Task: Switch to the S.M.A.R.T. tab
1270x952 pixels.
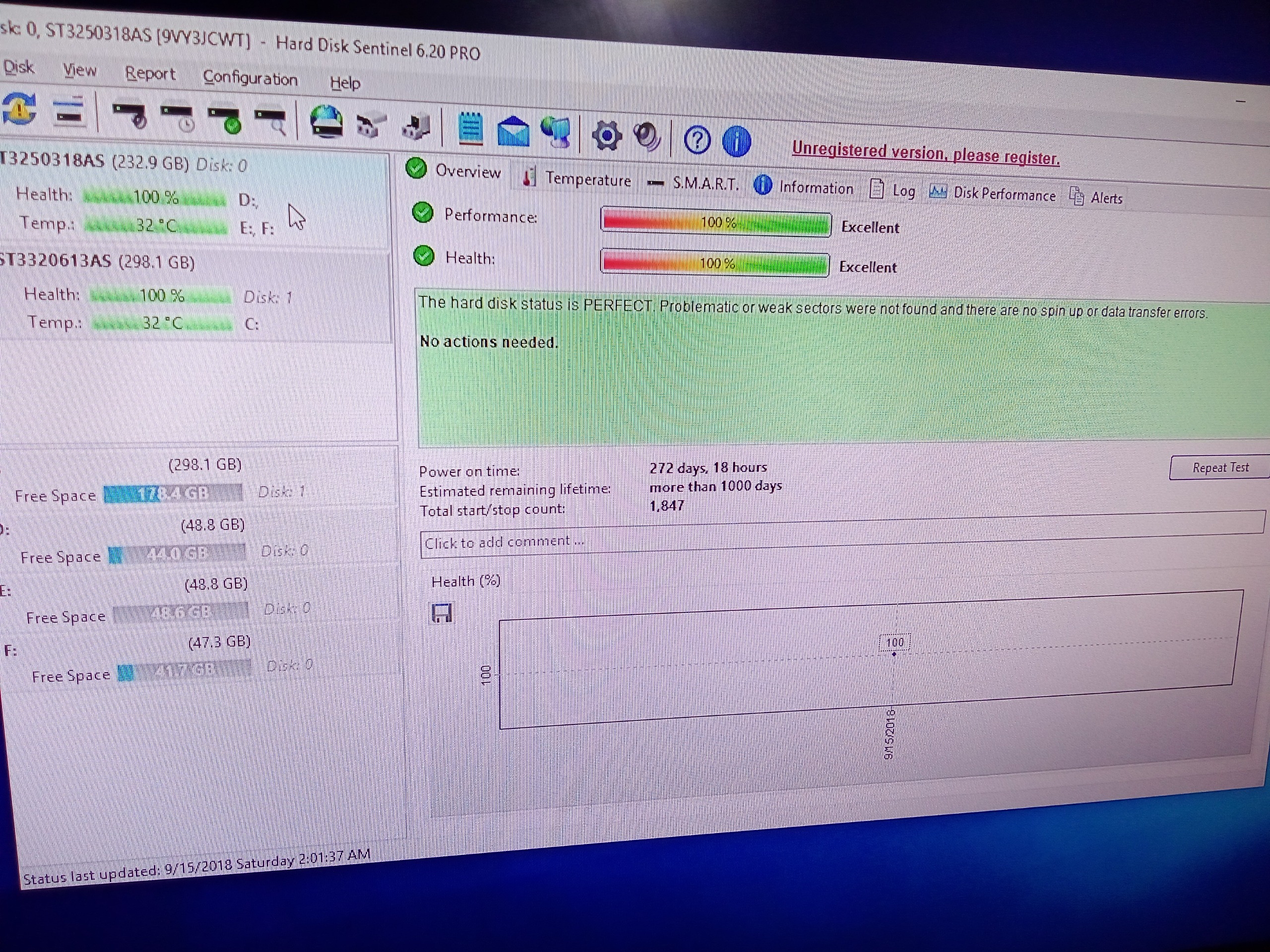Action: pos(693,183)
